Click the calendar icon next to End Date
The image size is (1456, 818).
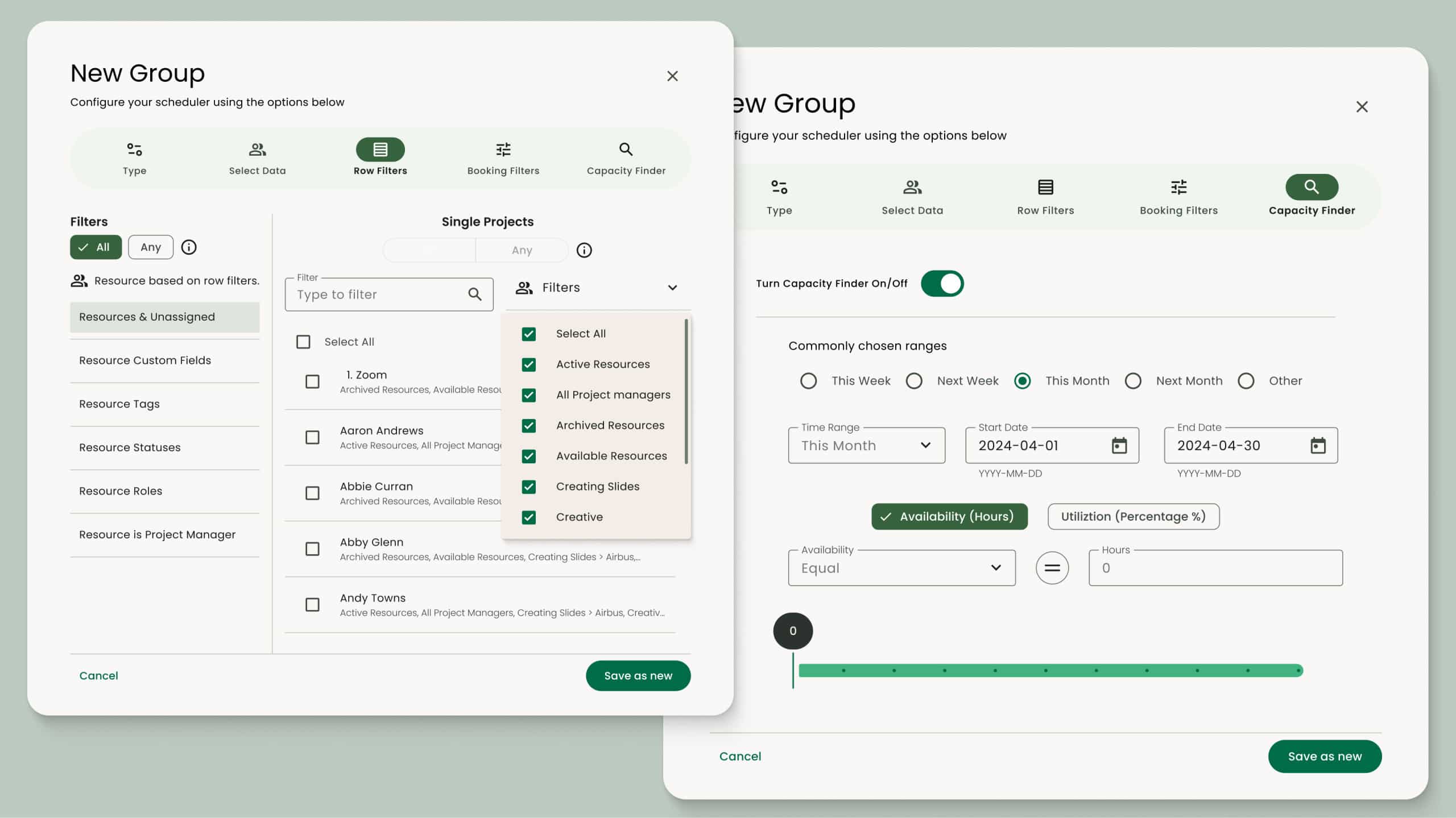(1318, 445)
